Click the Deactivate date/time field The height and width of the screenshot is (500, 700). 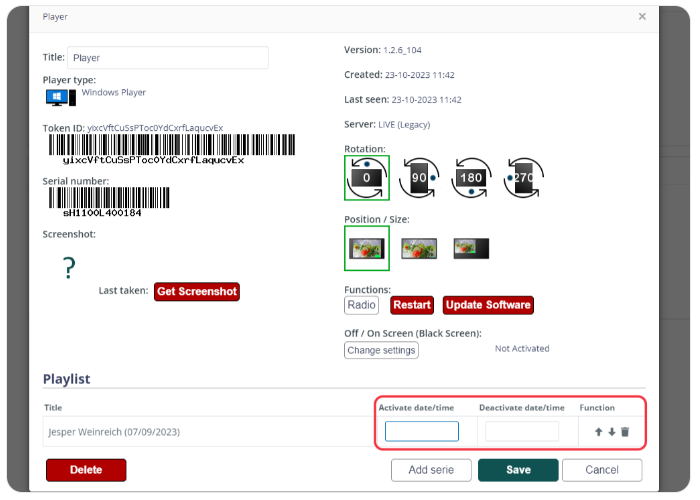coord(522,431)
